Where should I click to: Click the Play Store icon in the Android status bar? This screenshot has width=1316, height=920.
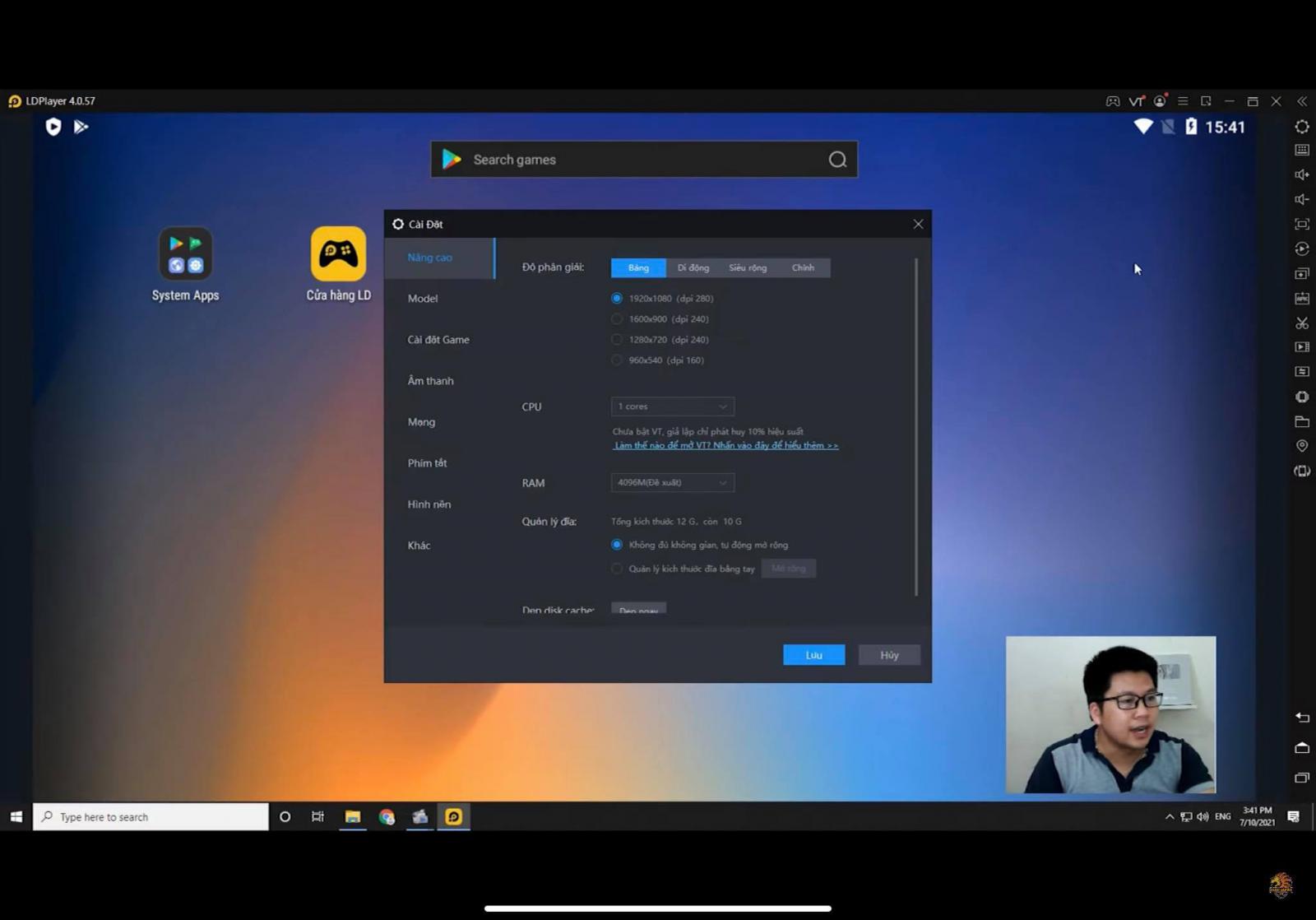tap(81, 127)
